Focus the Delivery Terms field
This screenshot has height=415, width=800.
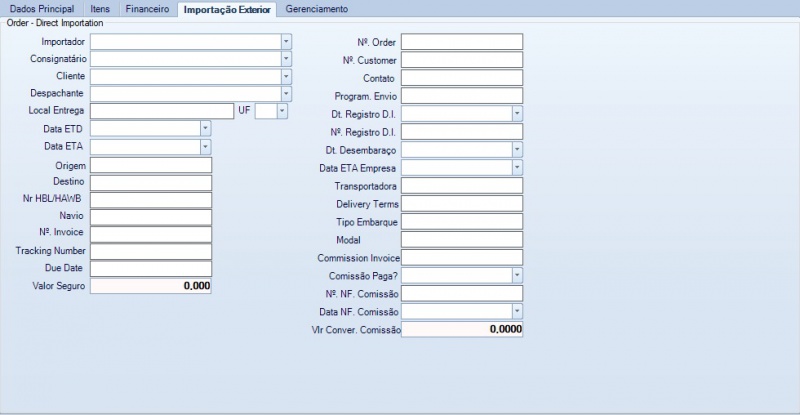click(x=461, y=204)
